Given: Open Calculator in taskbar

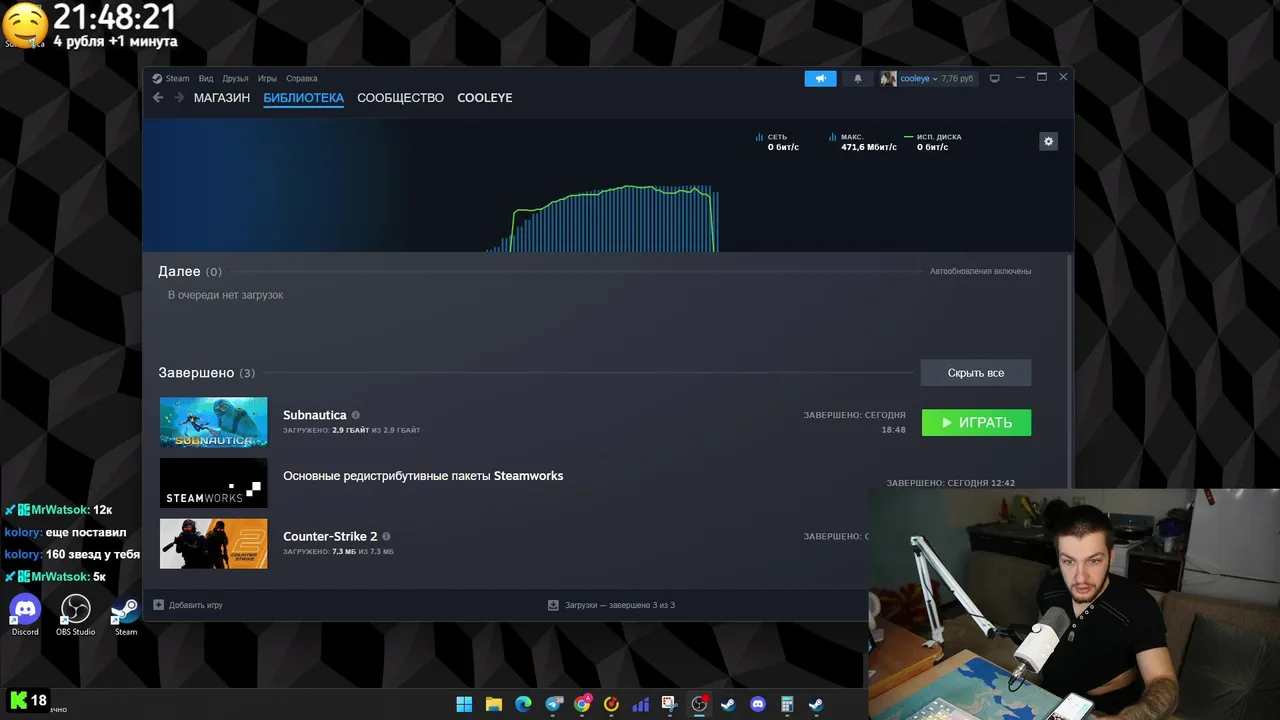Looking at the screenshot, I should tap(787, 704).
